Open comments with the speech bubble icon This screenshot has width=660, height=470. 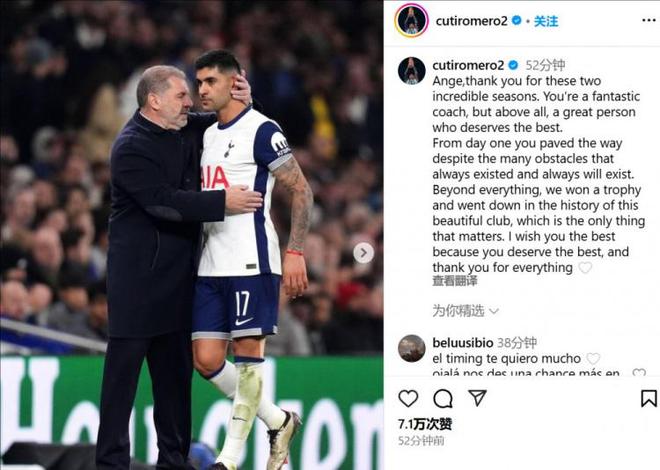443,398
